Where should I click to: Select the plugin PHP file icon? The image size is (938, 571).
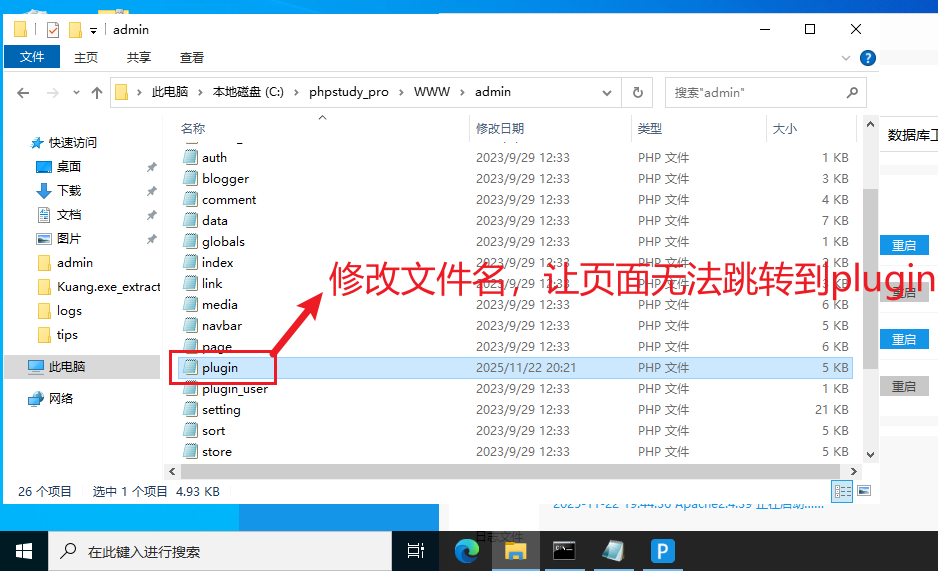[190, 367]
